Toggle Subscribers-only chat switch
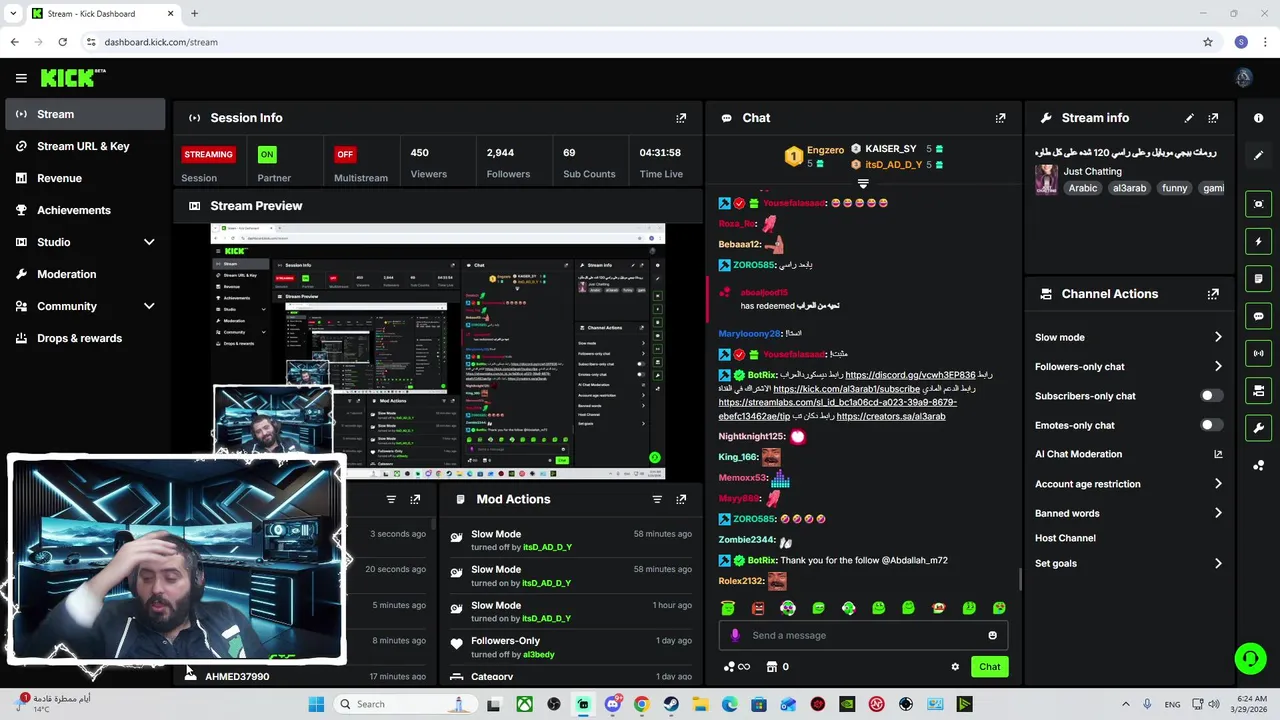Screen dimensions: 1280x720 click(1210, 396)
